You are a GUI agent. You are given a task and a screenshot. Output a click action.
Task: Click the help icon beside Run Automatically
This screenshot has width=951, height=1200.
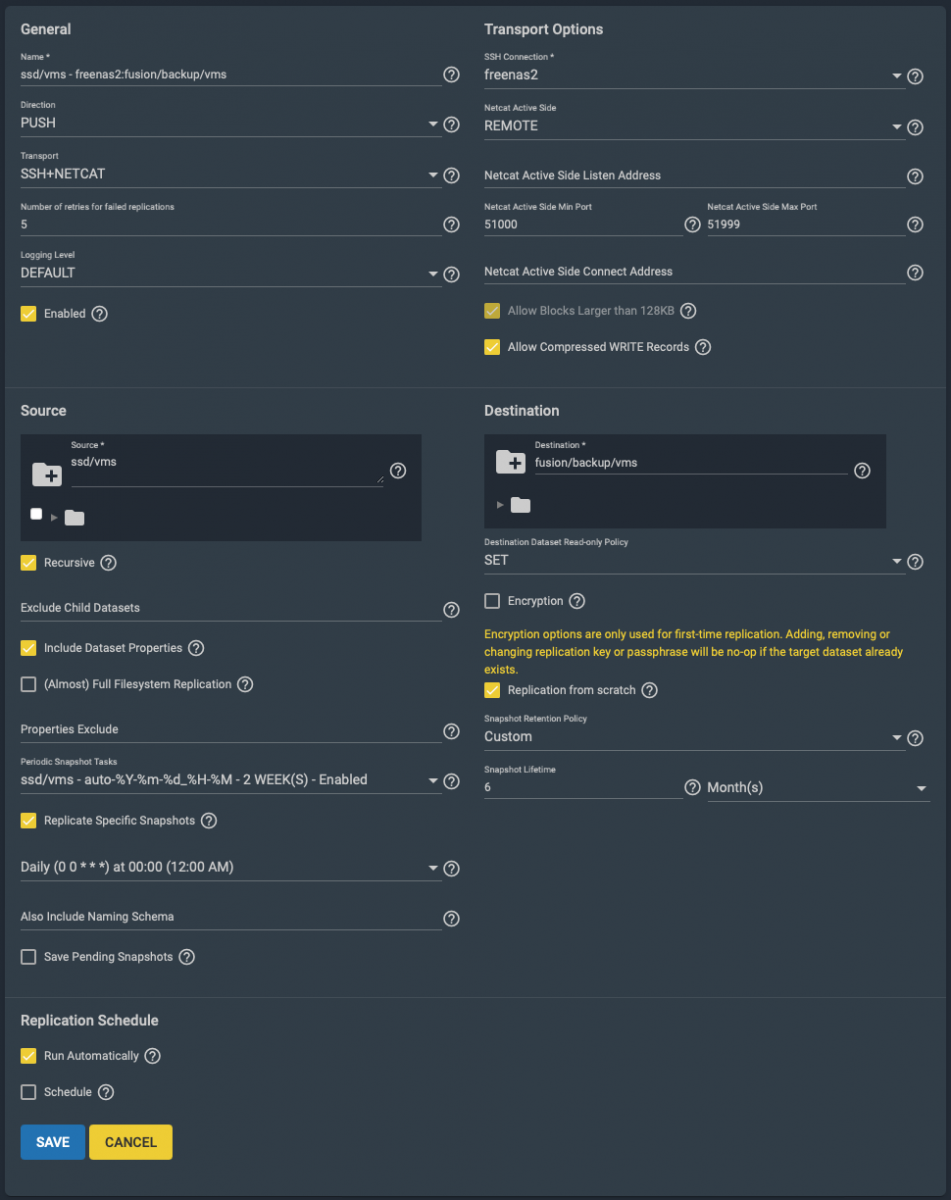click(153, 1056)
